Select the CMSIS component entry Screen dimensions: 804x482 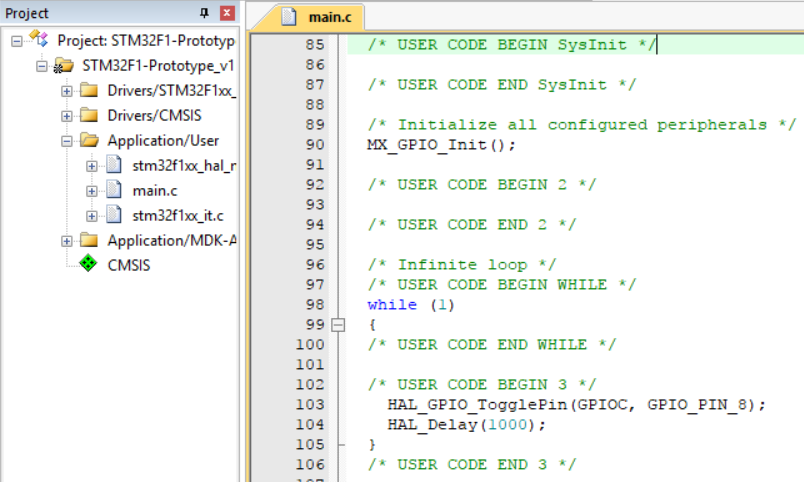[x=129, y=265]
